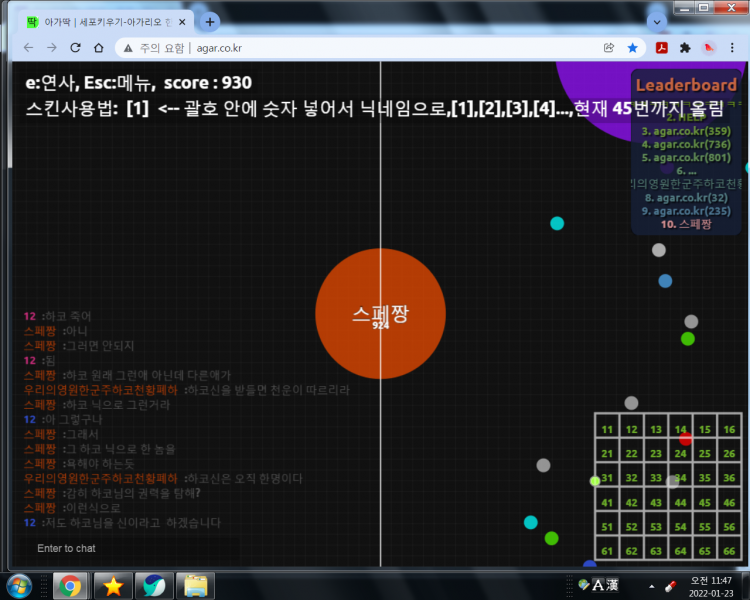Click the share page icon in address bar
This screenshot has width=750, height=600.
pos(609,48)
